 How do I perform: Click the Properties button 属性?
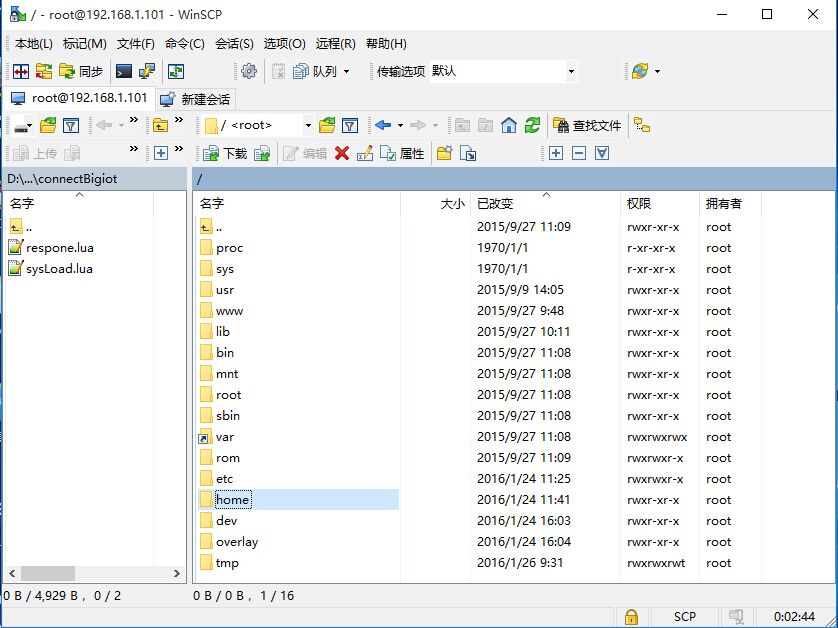(x=401, y=154)
